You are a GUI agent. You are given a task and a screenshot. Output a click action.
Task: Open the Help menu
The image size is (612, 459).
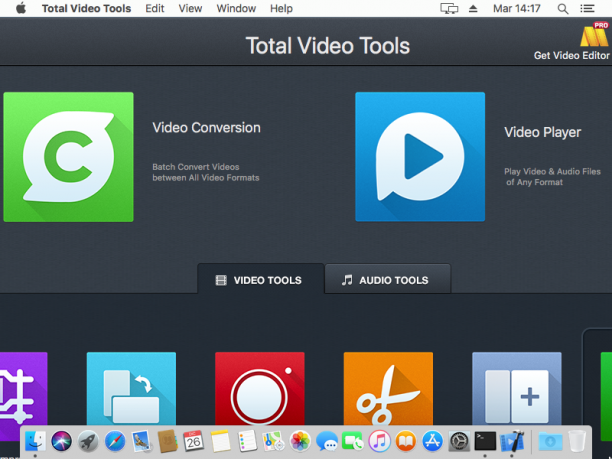click(281, 8)
